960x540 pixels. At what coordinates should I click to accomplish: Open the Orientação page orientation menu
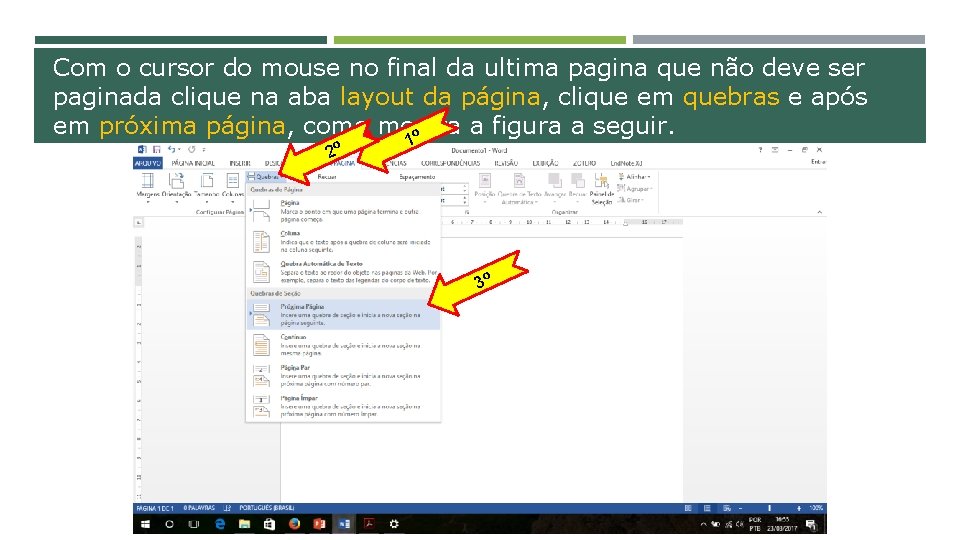click(176, 186)
